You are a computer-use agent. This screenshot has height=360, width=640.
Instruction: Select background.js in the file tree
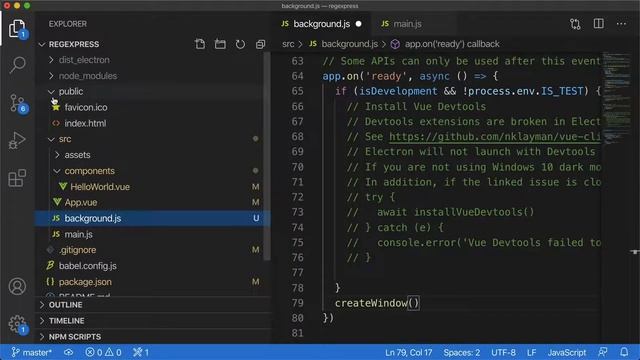point(153,218)
